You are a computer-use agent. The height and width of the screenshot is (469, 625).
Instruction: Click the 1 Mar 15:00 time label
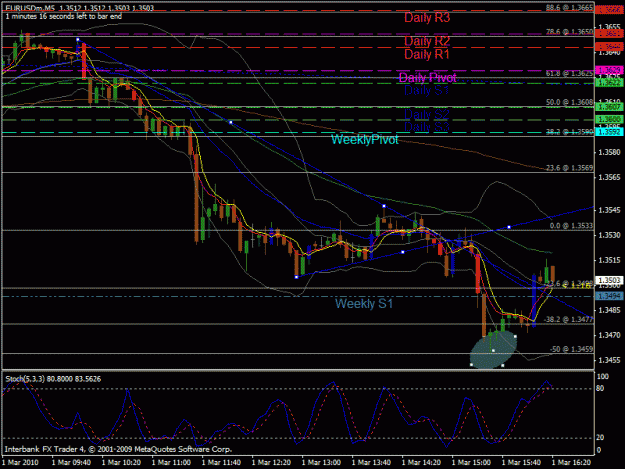(x=471, y=463)
